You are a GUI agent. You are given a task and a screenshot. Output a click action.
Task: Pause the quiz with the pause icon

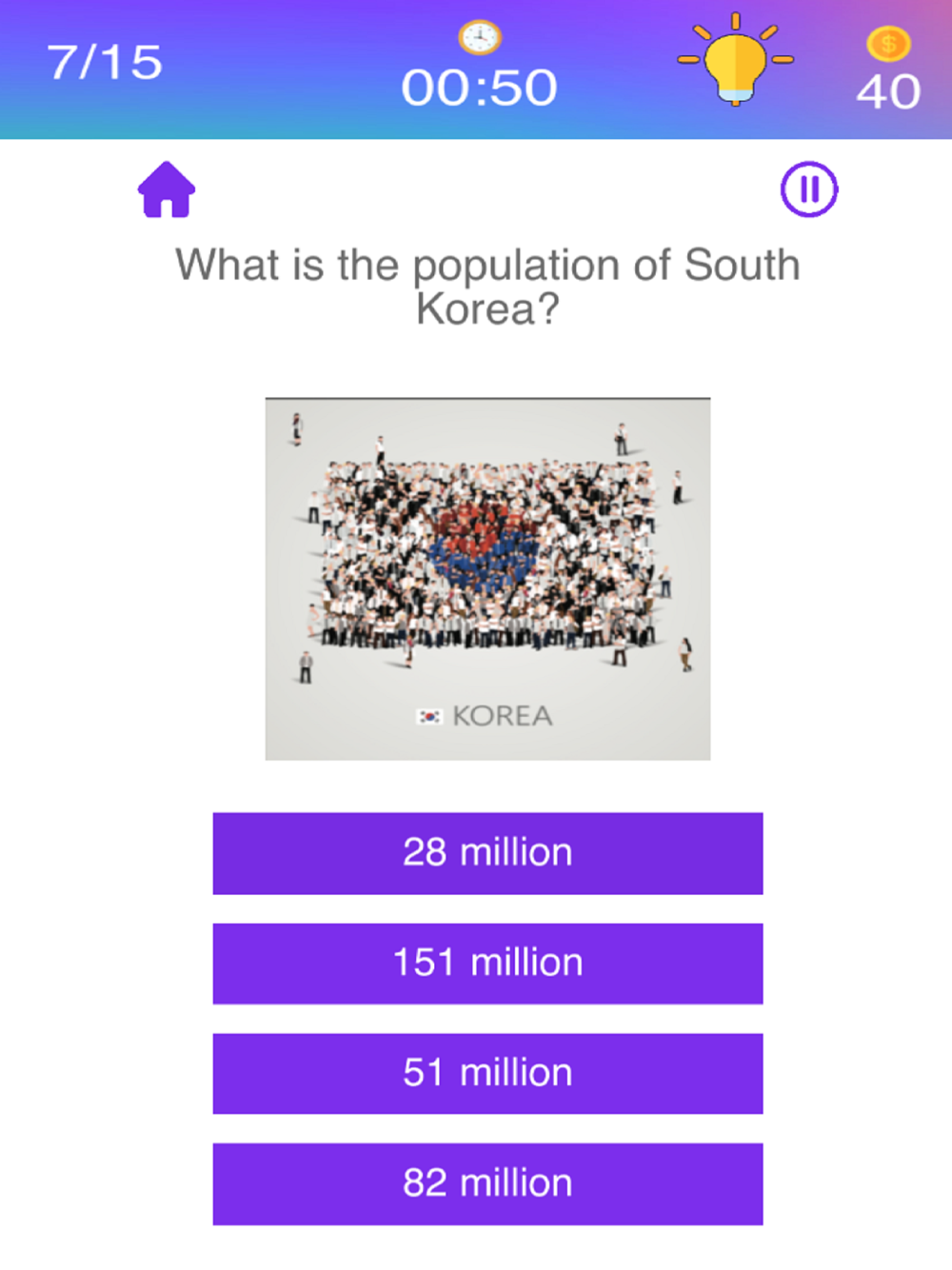point(809,189)
